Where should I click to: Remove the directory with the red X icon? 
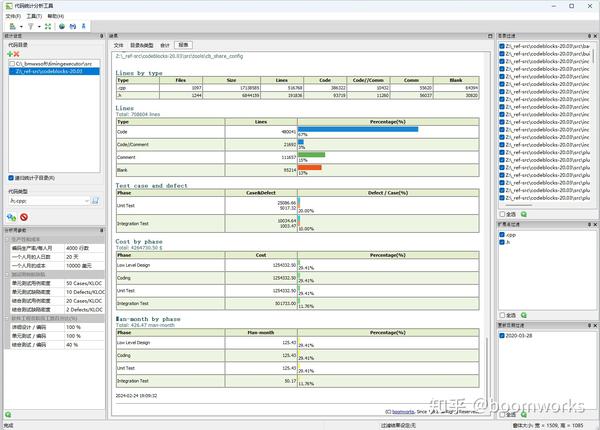pos(16,54)
